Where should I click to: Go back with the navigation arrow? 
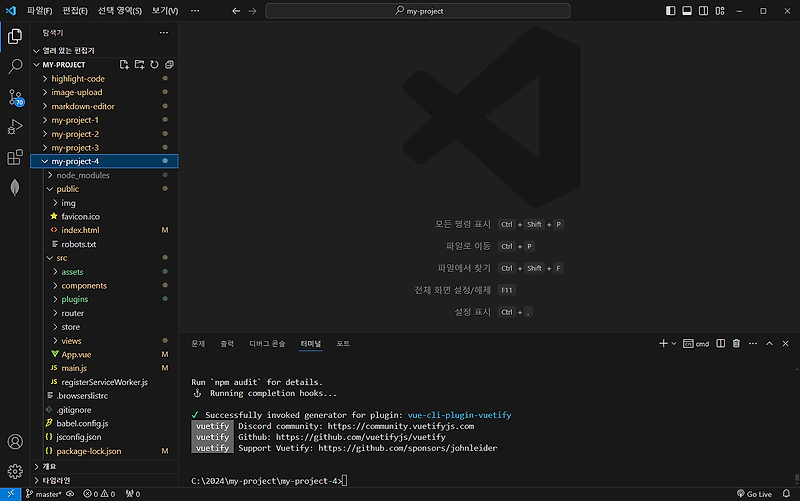pyautogui.click(x=236, y=11)
